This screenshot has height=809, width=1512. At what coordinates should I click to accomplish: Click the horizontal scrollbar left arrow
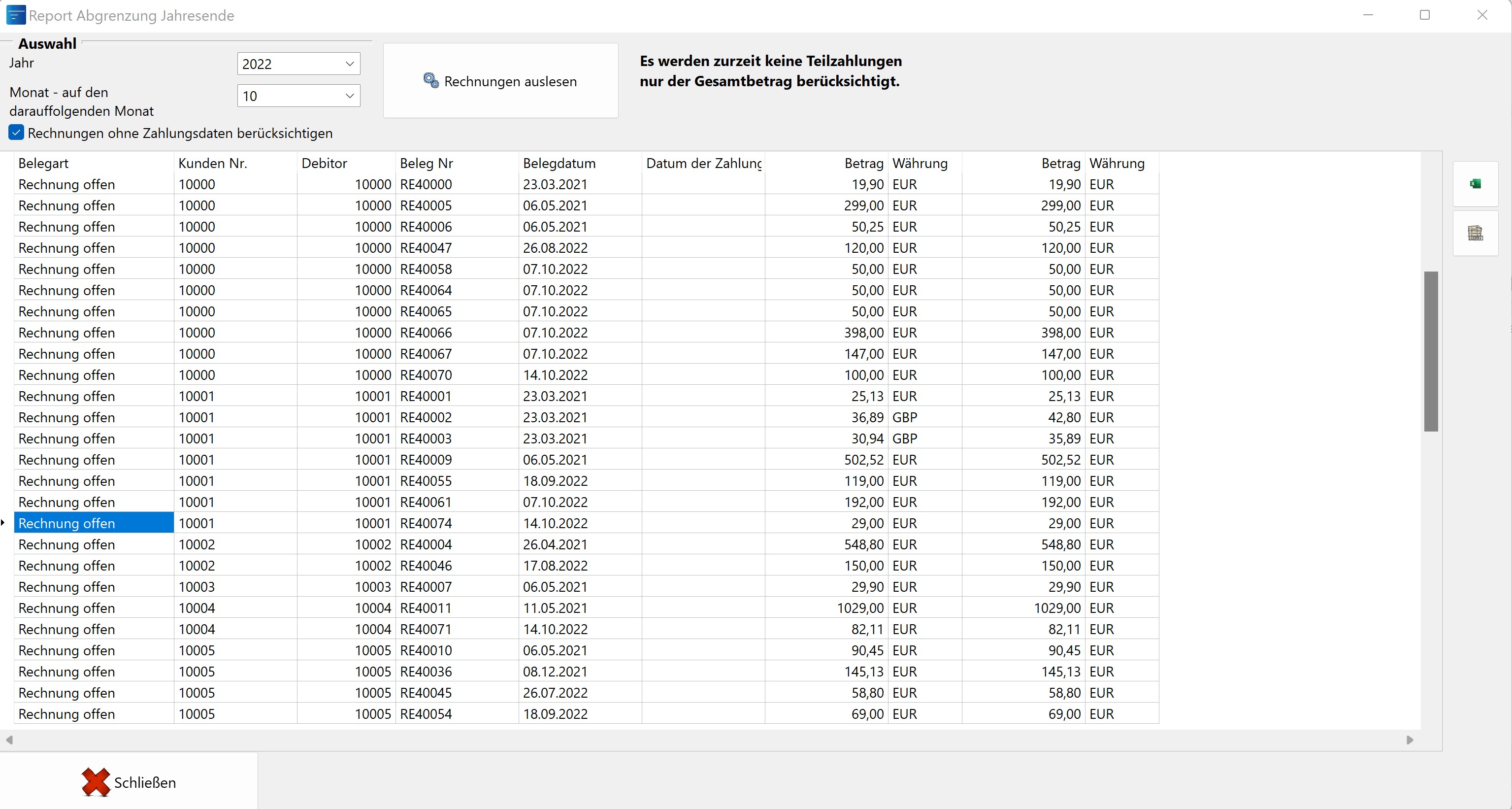(9, 740)
